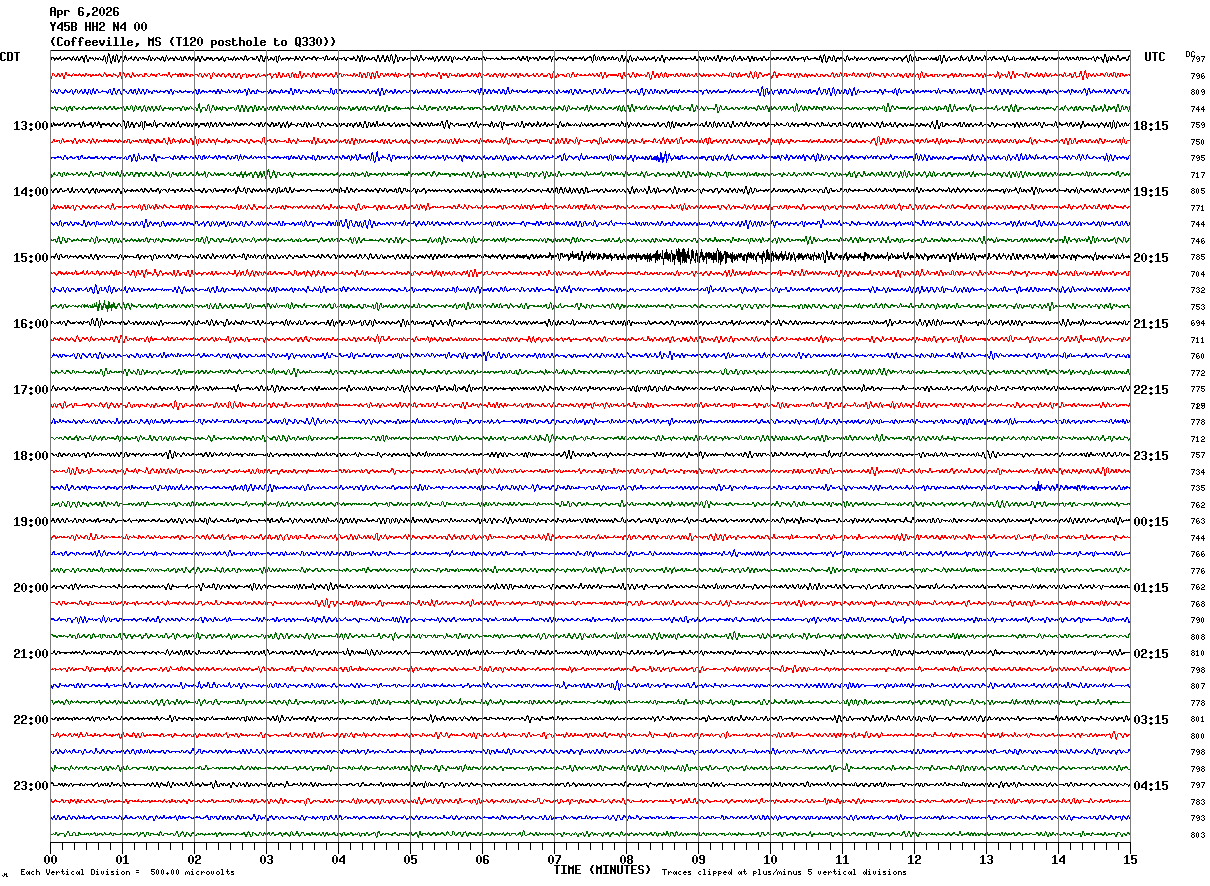1210x886 pixels.
Task: Click minute tick label '03' on the axis
Action: (266, 860)
